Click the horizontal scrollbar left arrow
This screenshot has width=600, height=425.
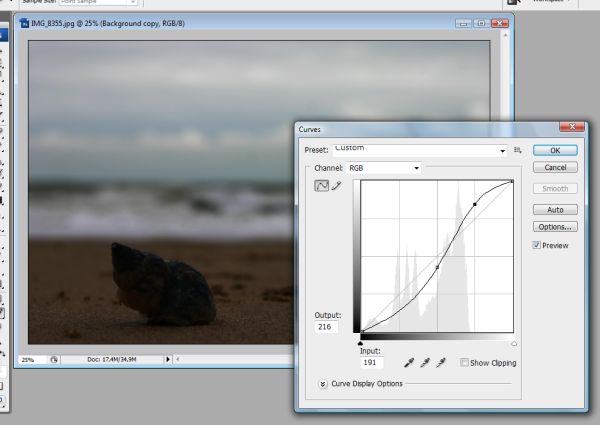point(178,359)
